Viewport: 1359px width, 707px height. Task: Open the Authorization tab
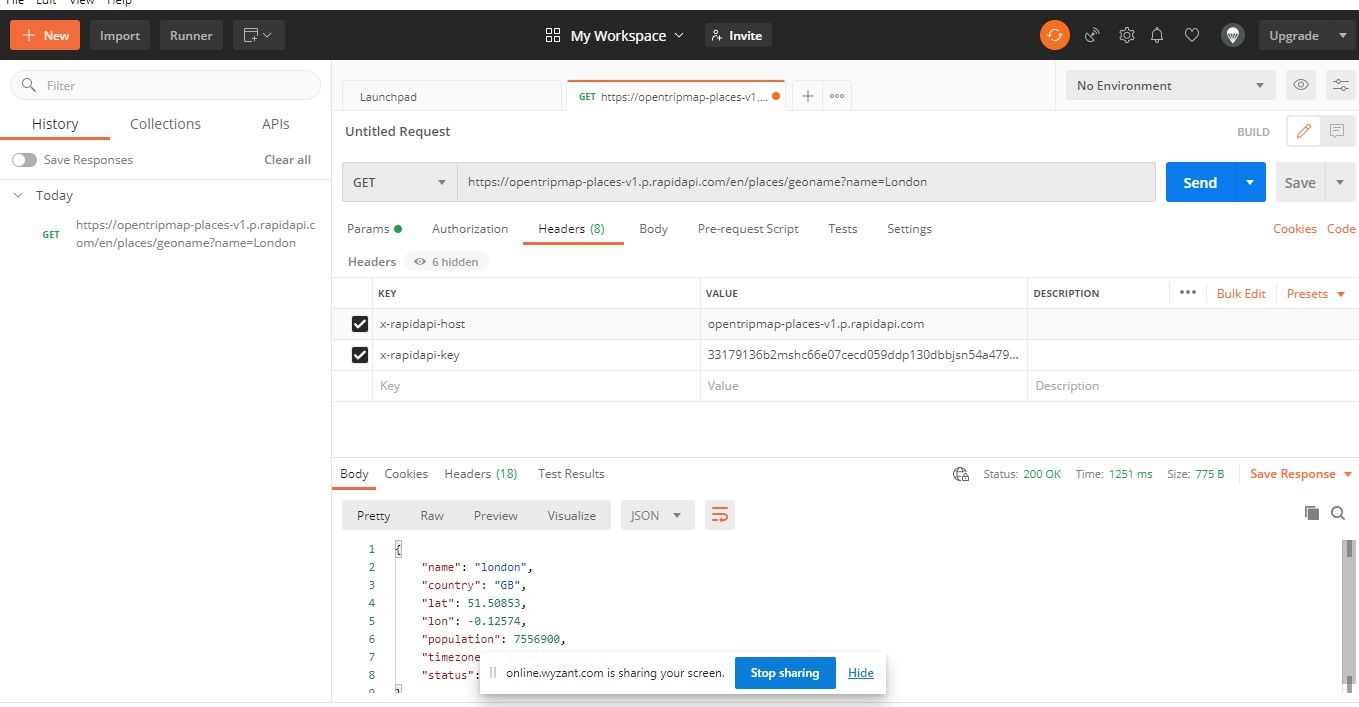click(x=470, y=229)
